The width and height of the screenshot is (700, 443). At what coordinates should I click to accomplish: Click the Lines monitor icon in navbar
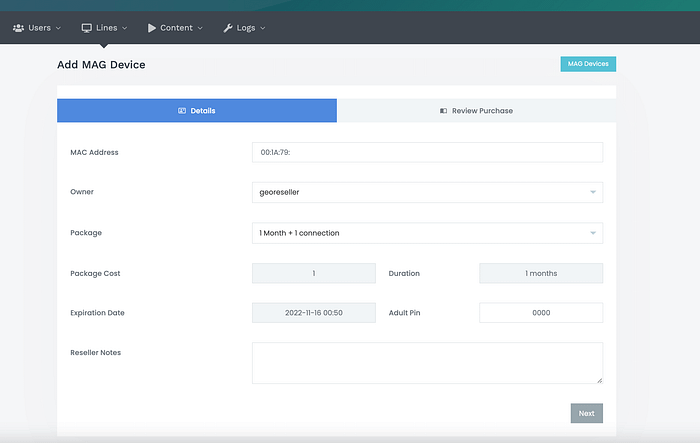(x=86, y=28)
